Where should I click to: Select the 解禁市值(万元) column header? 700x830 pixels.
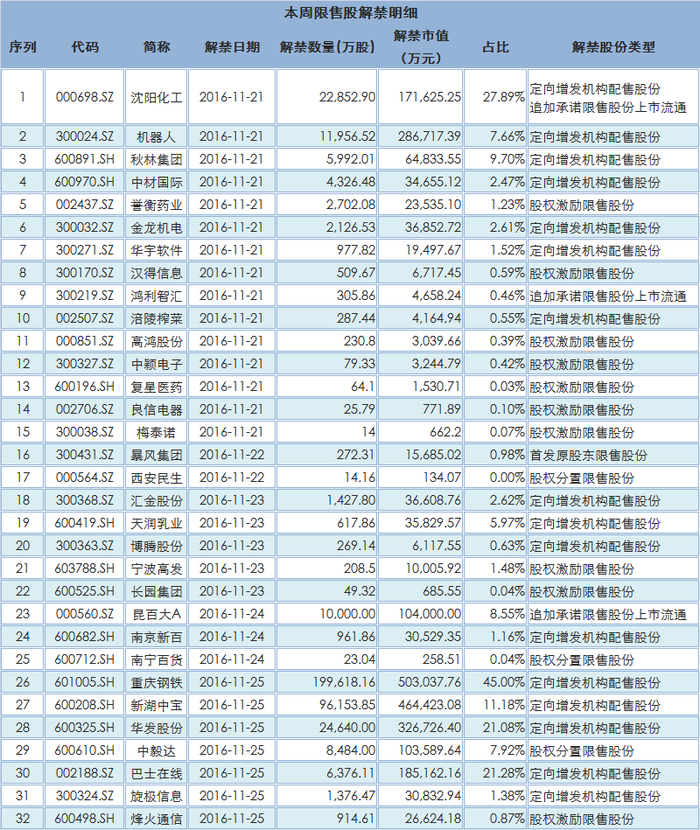[421, 47]
